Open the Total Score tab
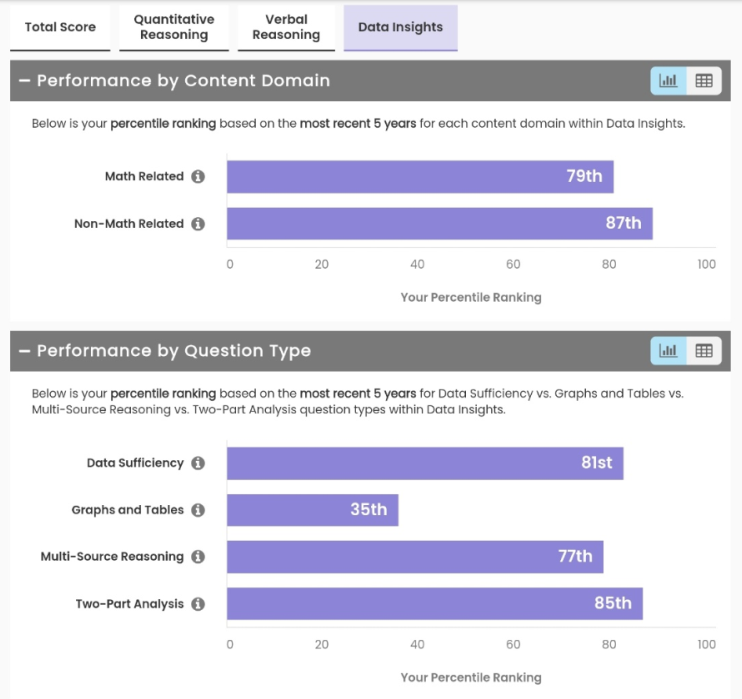 click(60, 27)
